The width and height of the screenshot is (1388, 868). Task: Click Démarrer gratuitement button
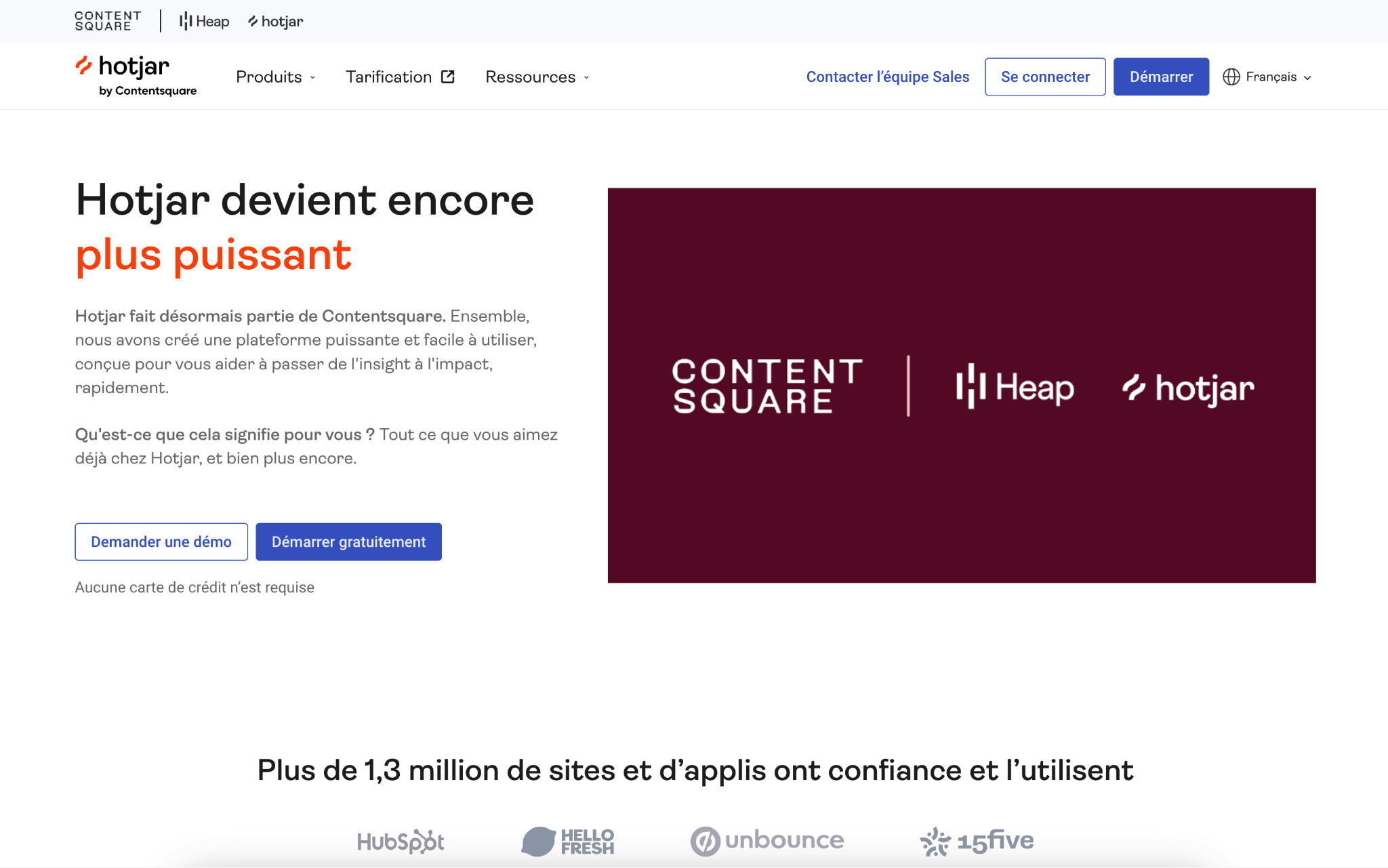point(348,542)
